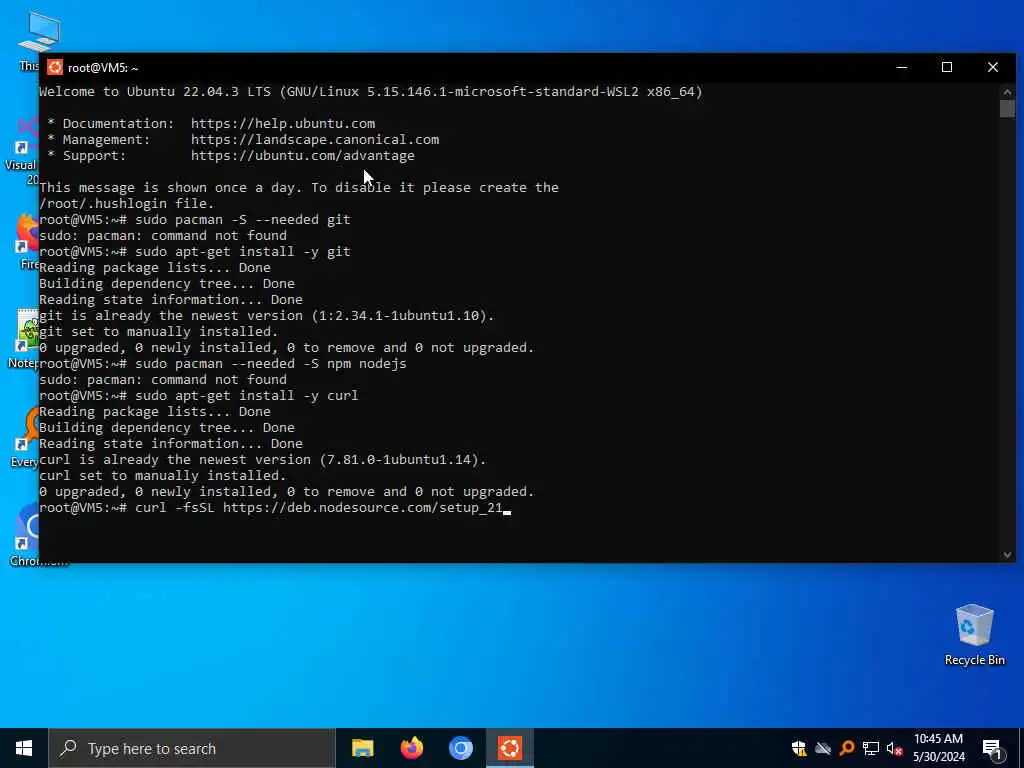
Task: Open the clock showing 10:45 AM
Action: pyautogui.click(x=938, y=748)
